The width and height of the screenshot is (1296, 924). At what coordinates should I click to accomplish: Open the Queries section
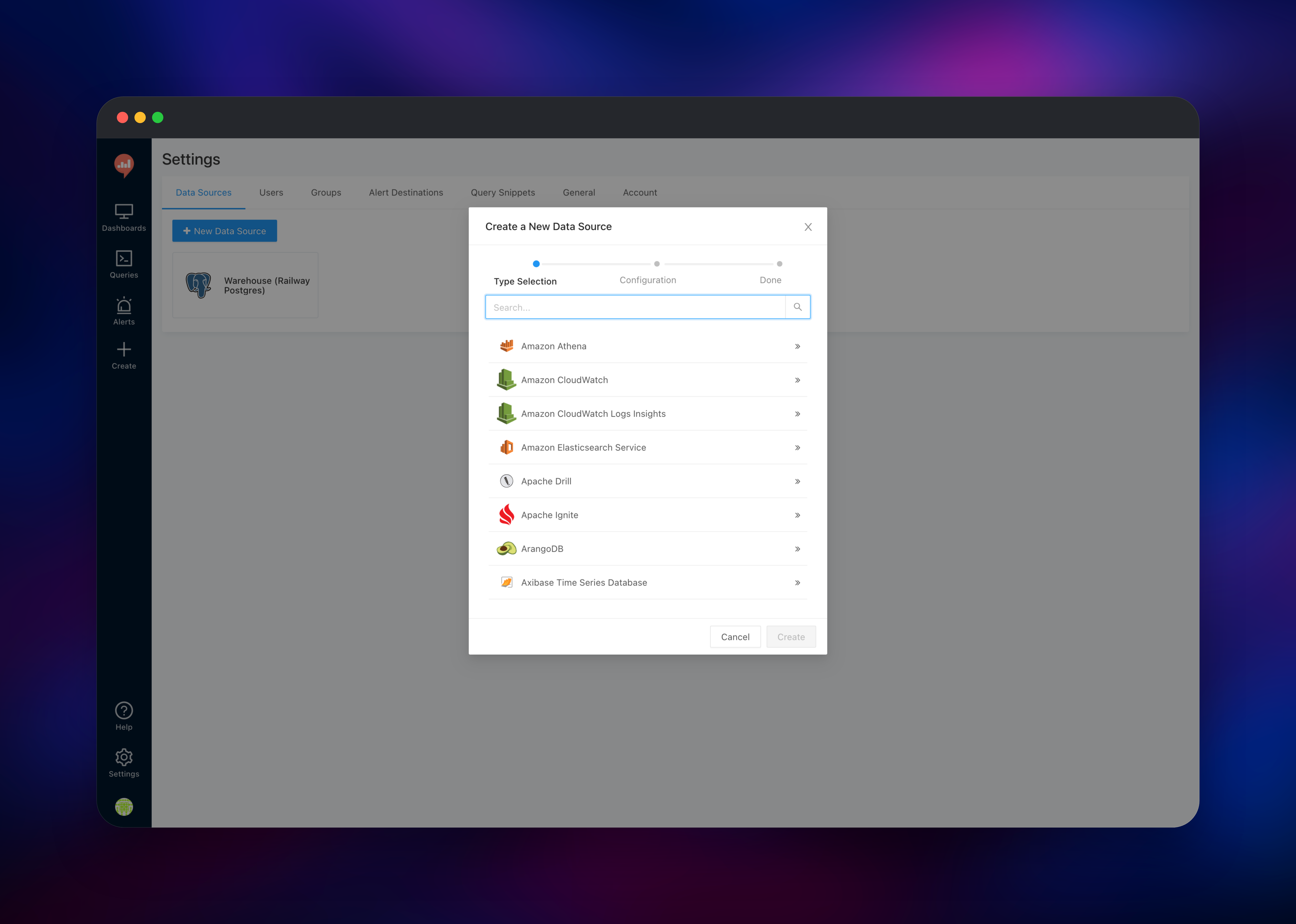[x=124, y=265]
